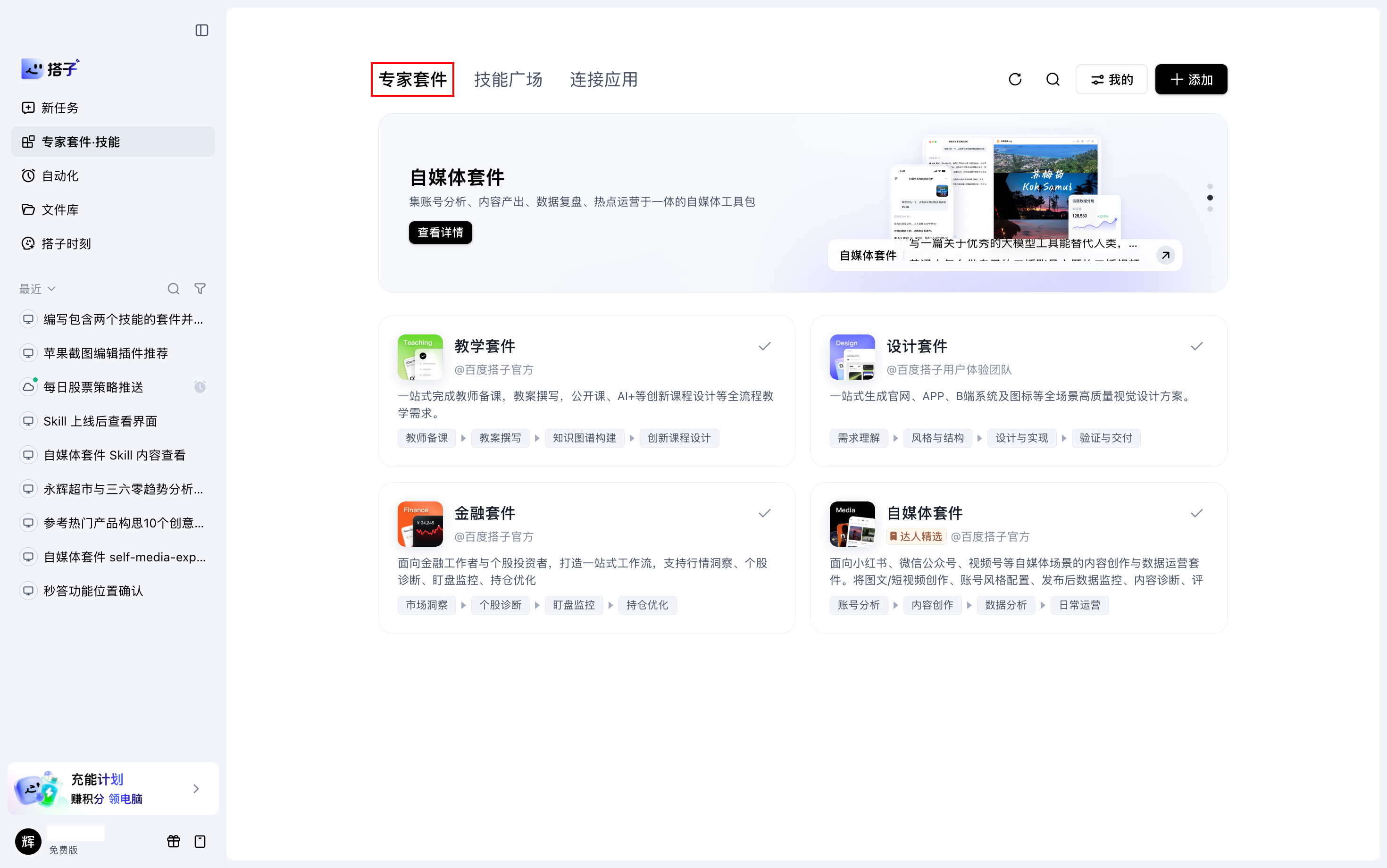Refresh the kit list

pyautogui.click(x=1015, y=79)
